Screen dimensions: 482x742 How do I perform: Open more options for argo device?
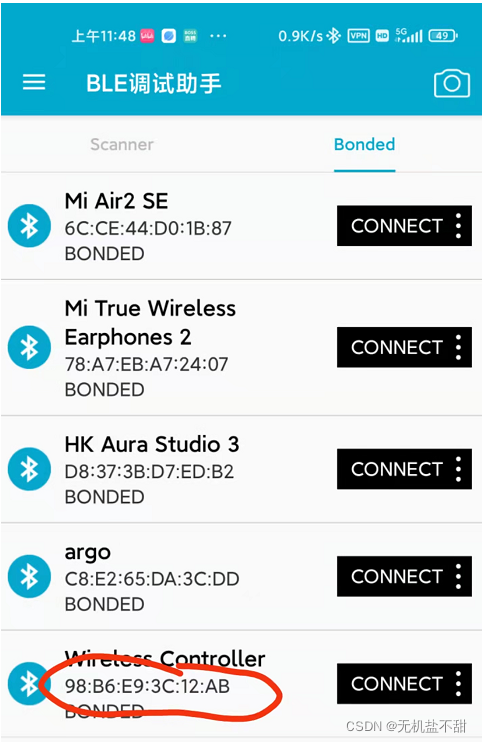458,576
